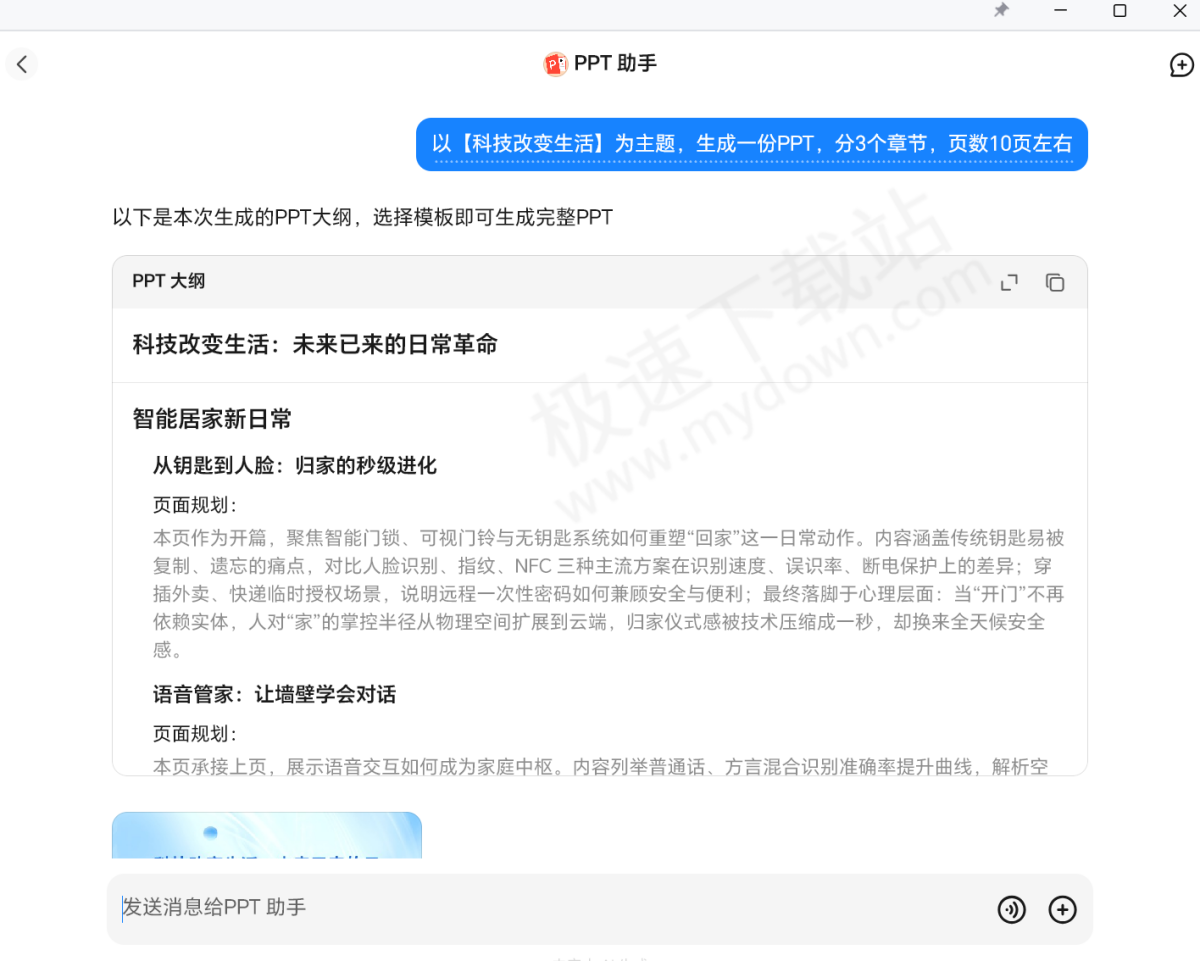1200x961 pixels.
Task: Expand the PPT outline to fullscreen
Action: coord(1008,282)
